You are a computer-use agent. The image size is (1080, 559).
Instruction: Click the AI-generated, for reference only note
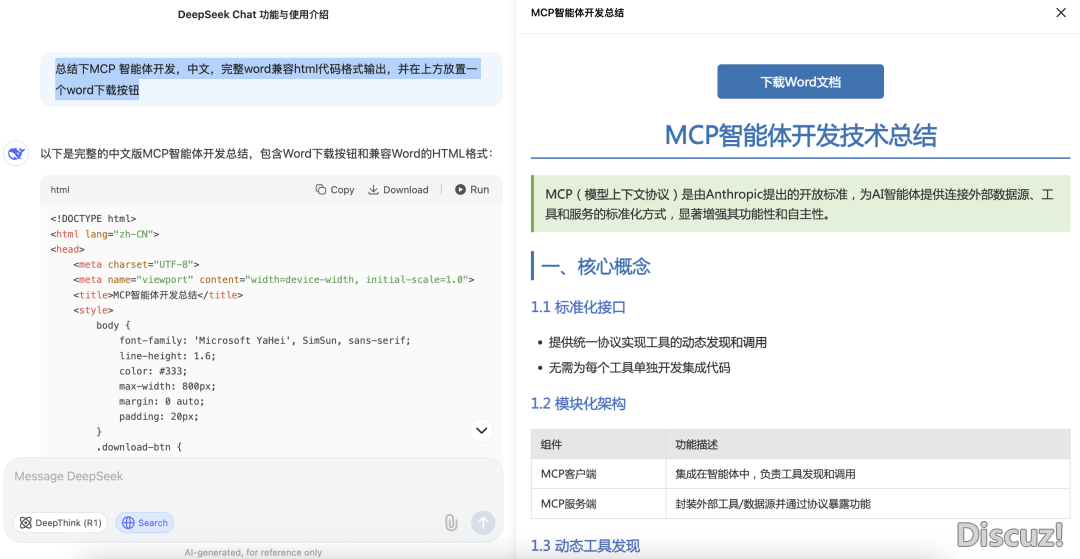pyautogui.click(x=253, y=552)
